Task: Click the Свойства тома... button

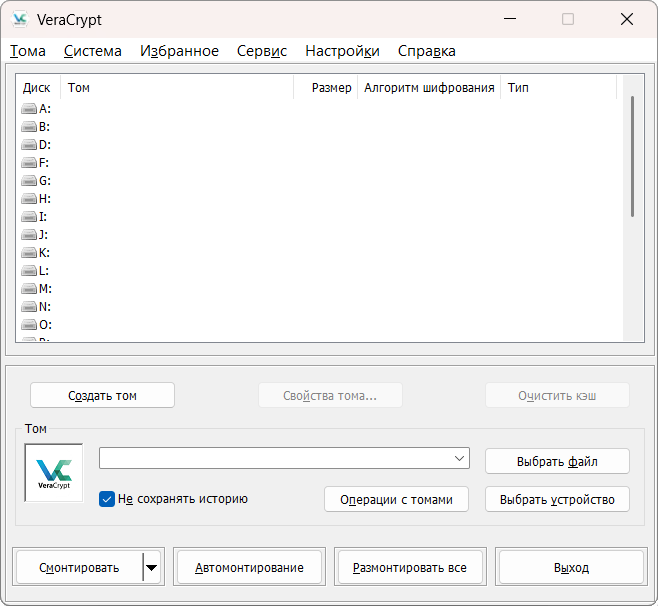Action: pos(330,395)
